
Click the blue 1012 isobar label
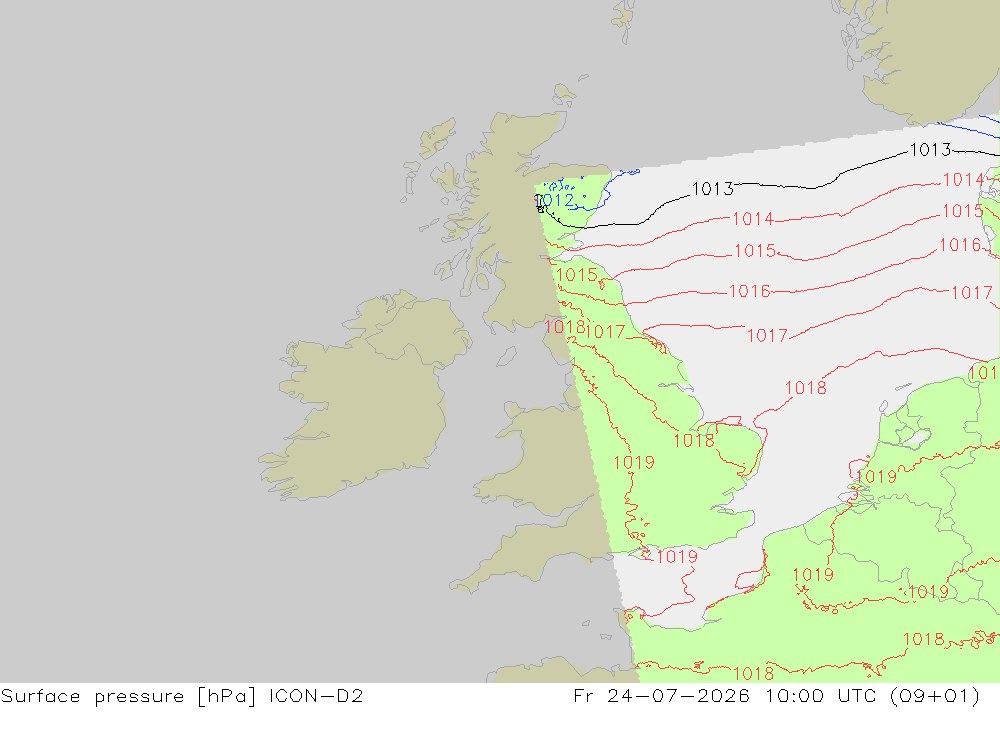pyautogui.click(x=555, y=200)
